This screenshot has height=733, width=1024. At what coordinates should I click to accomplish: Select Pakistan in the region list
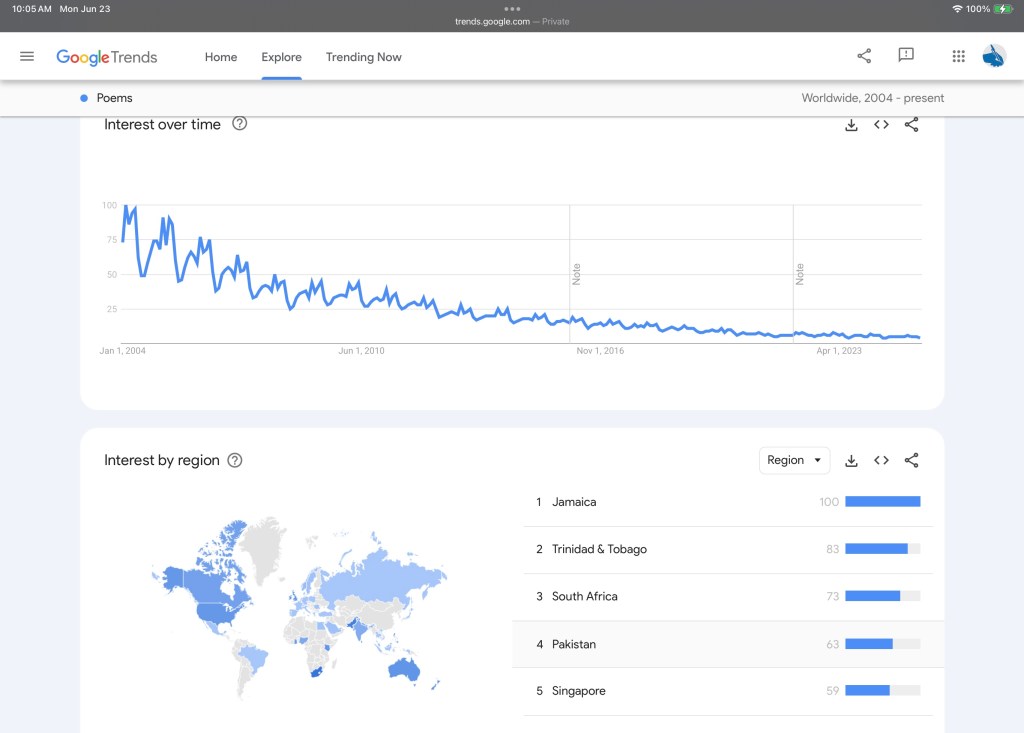(574, 644)
